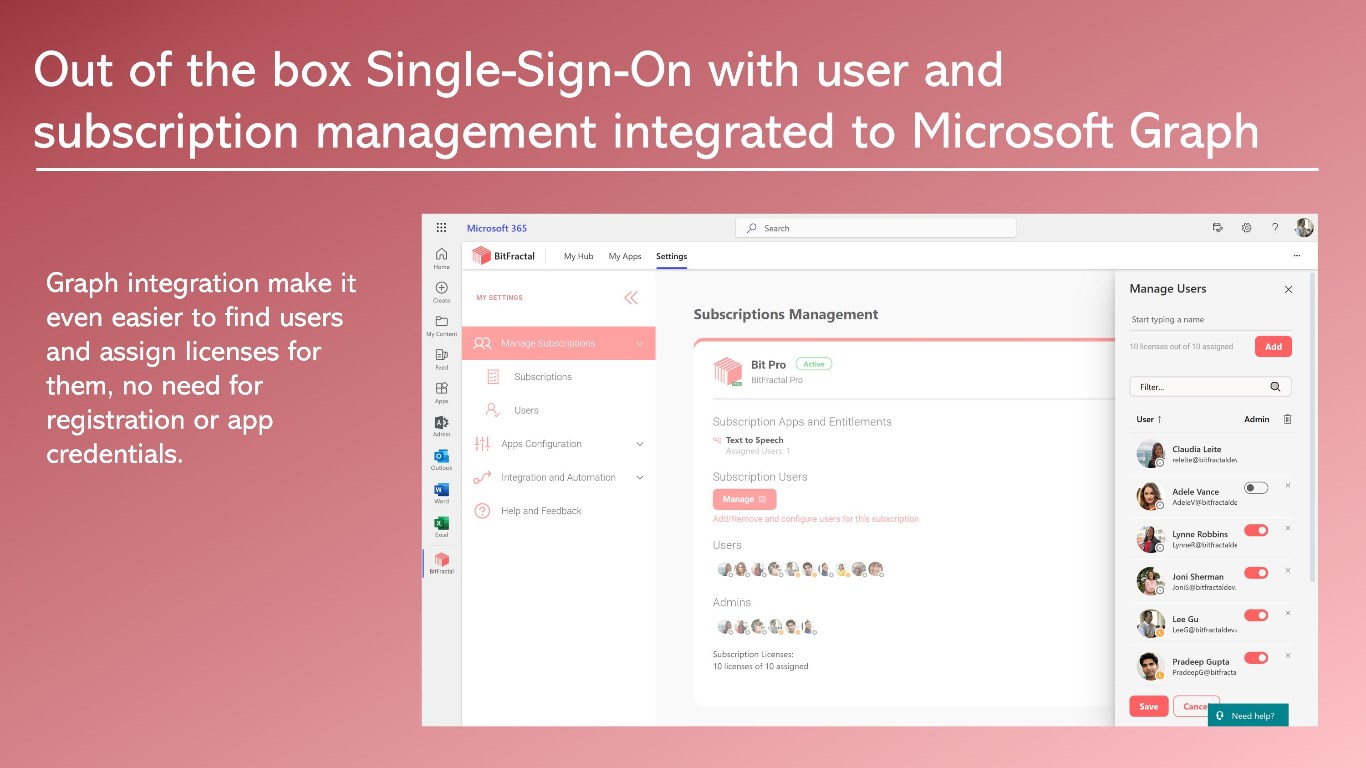Launch the Admin app icon

pos(441,425)
